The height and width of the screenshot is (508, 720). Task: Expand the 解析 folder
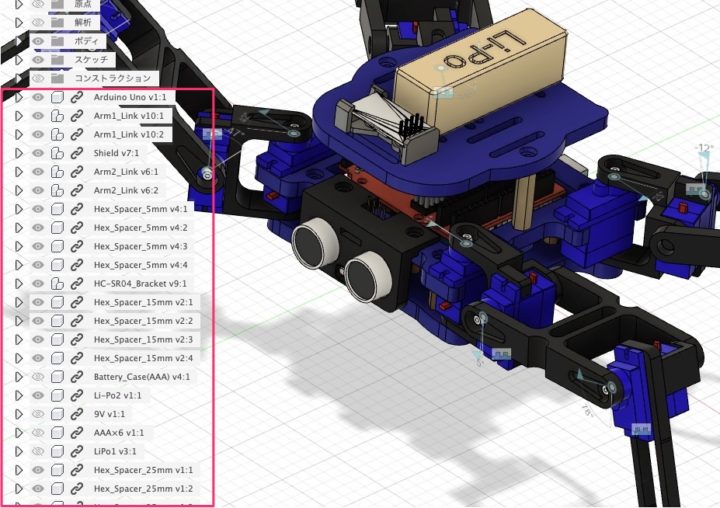pyautogui.click(x=18, y=22)
